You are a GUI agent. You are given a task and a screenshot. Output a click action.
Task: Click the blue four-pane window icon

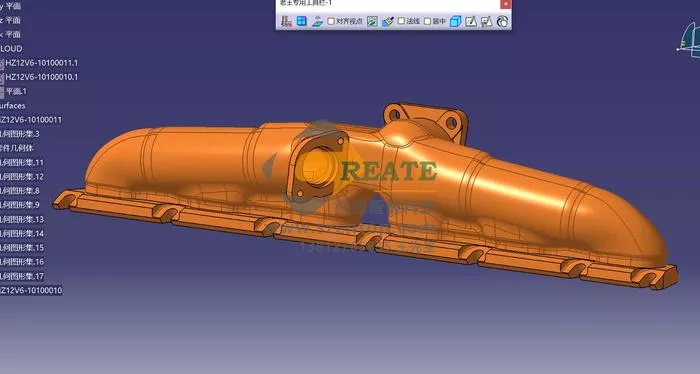302,21
